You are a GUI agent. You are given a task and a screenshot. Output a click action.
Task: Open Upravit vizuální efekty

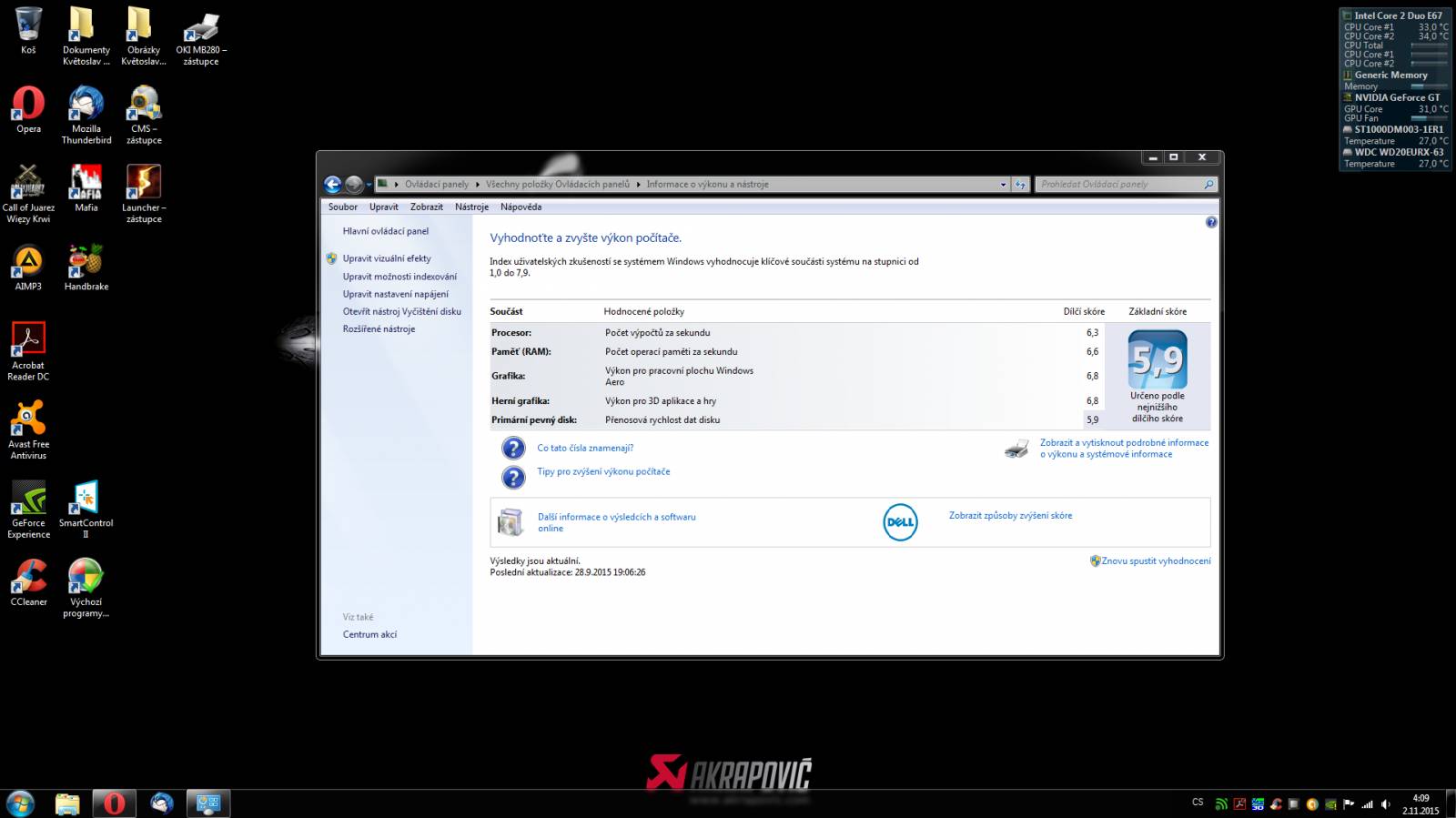[x=387, y=258]
